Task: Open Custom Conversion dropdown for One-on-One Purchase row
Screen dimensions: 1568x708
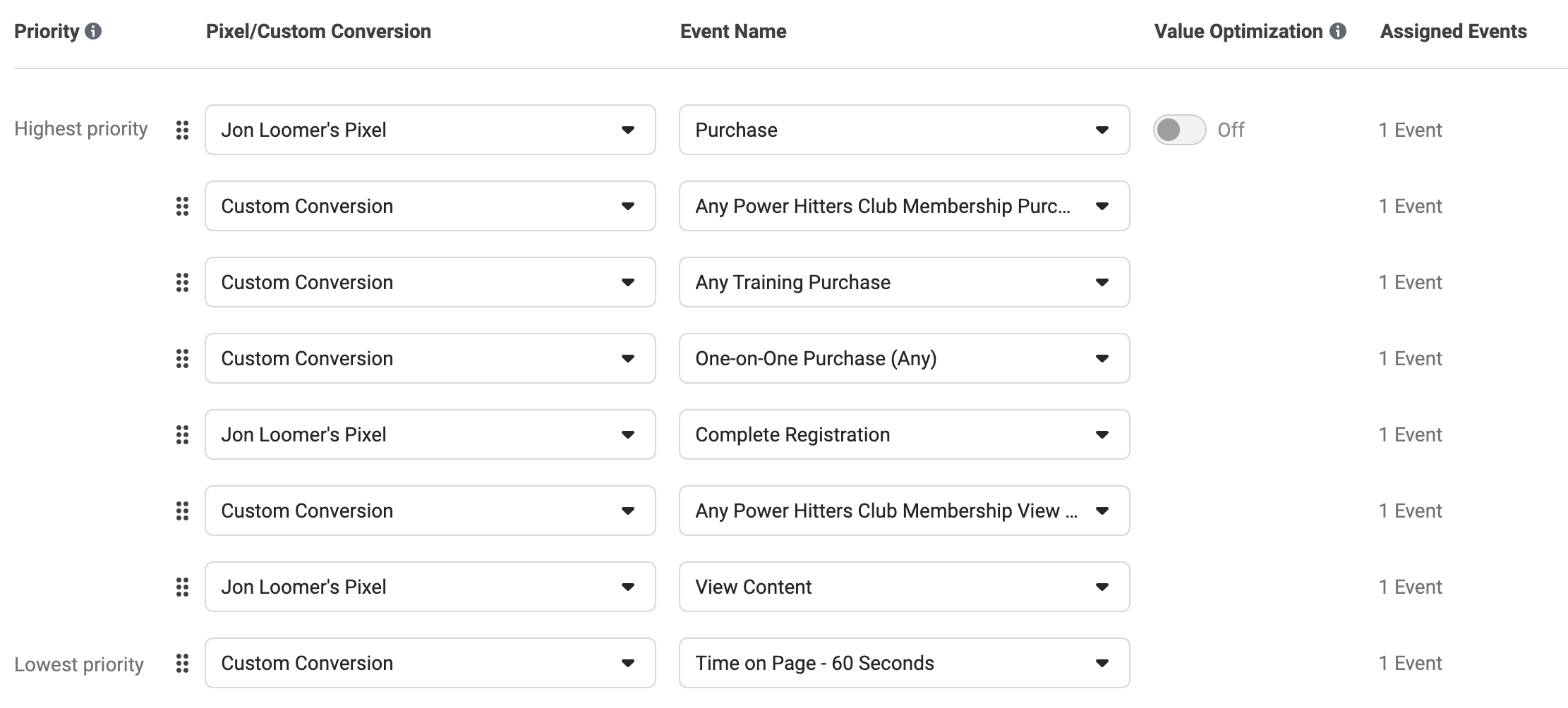Action: (430, 358)
